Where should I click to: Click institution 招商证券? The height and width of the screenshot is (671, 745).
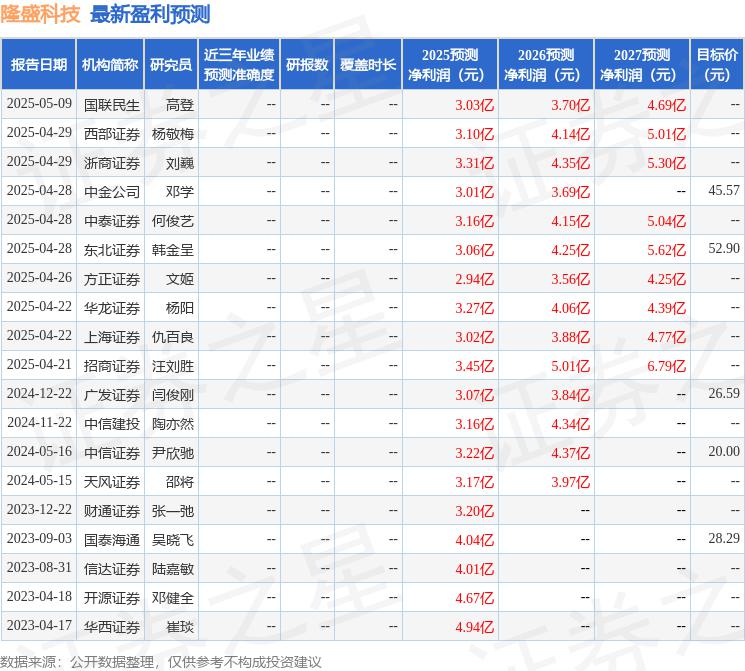pyautogui.click(x=112, y=366)
